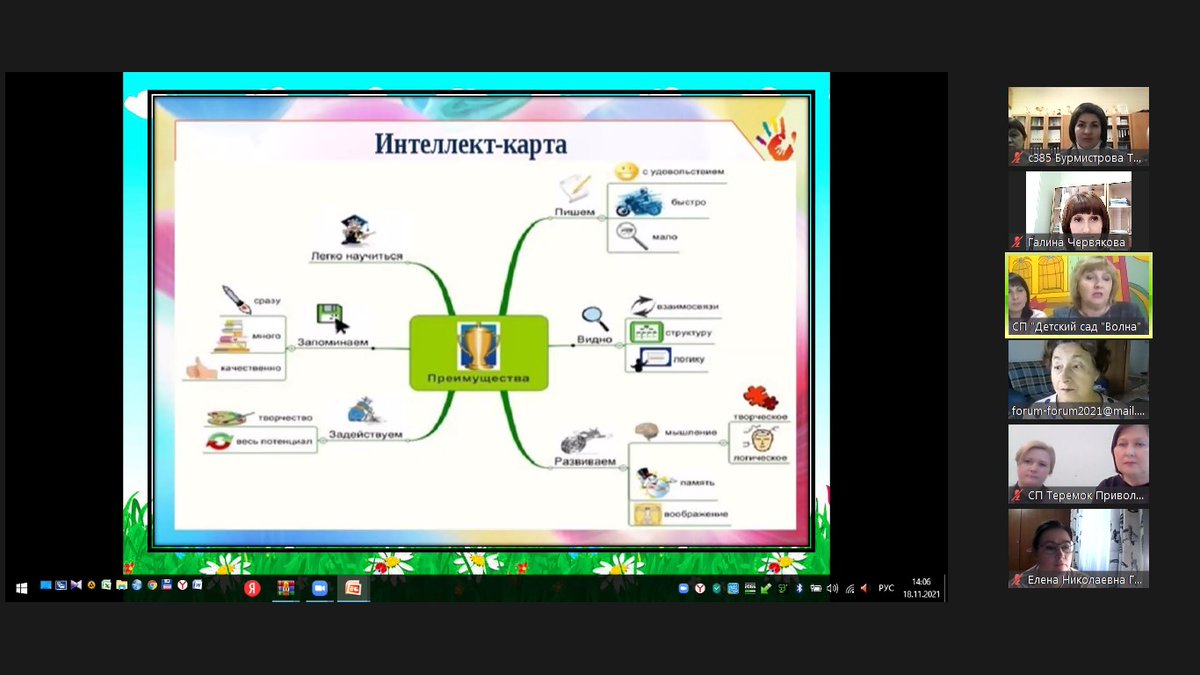
Task: Click the Видно branch label
Action: [x=594, y=340]
